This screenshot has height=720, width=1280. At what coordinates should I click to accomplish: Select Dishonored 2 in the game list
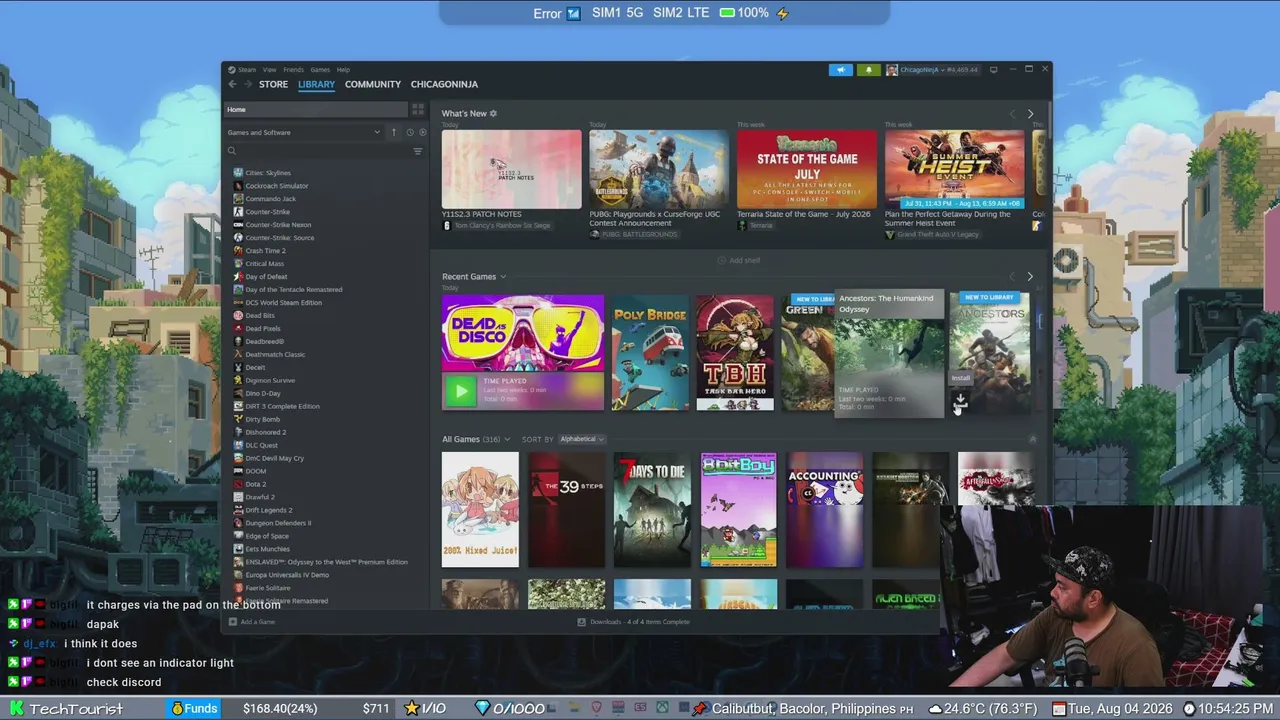coord(266,432)
